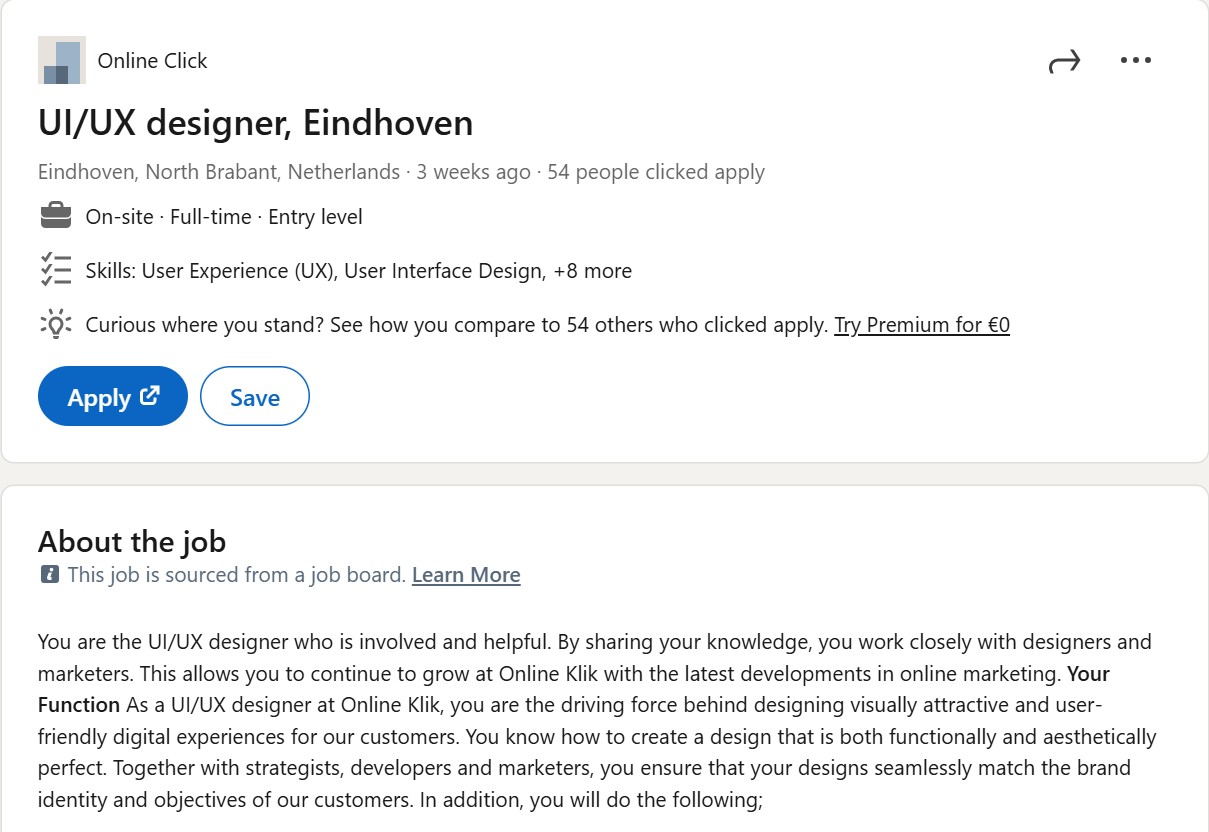Click the info icon beside job board notice
Image resolution: width=1209 pixels, height=832 pixels.
(x=49, y=575)
